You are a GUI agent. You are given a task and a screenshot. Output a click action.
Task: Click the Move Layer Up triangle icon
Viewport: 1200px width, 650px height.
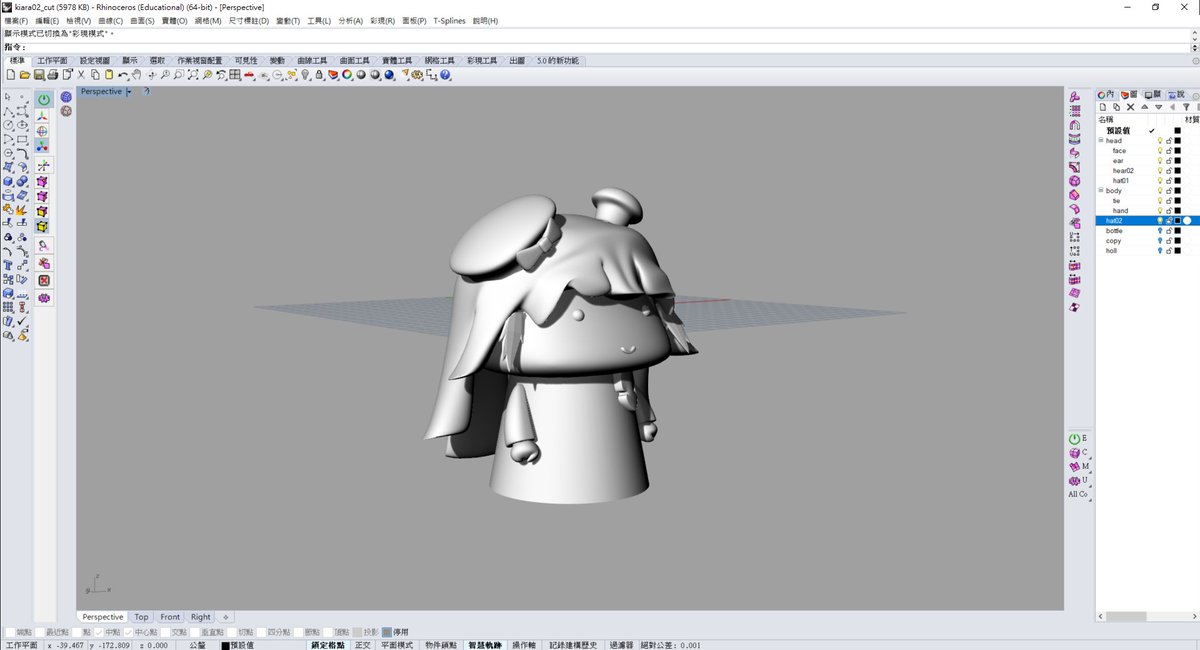1145,107
